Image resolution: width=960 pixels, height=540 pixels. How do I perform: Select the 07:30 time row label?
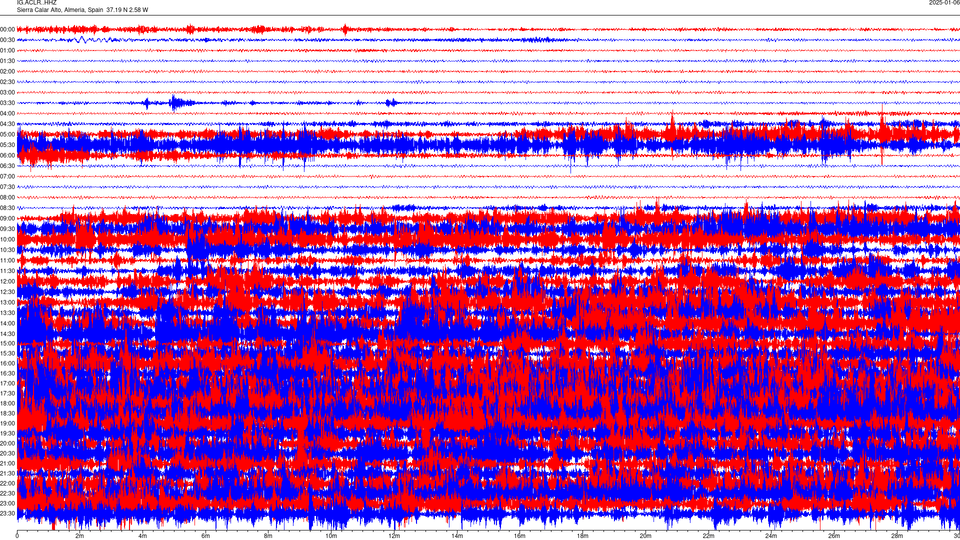coord(7,187)
